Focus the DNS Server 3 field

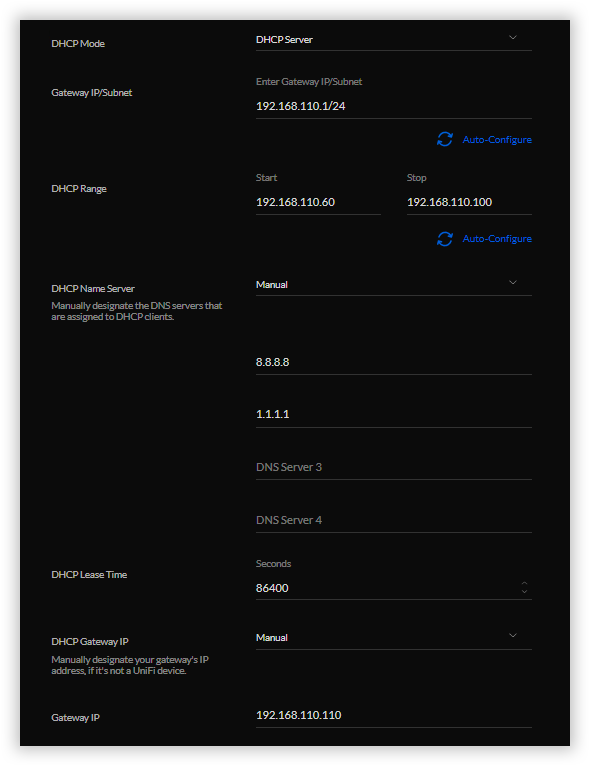(394, 467)
